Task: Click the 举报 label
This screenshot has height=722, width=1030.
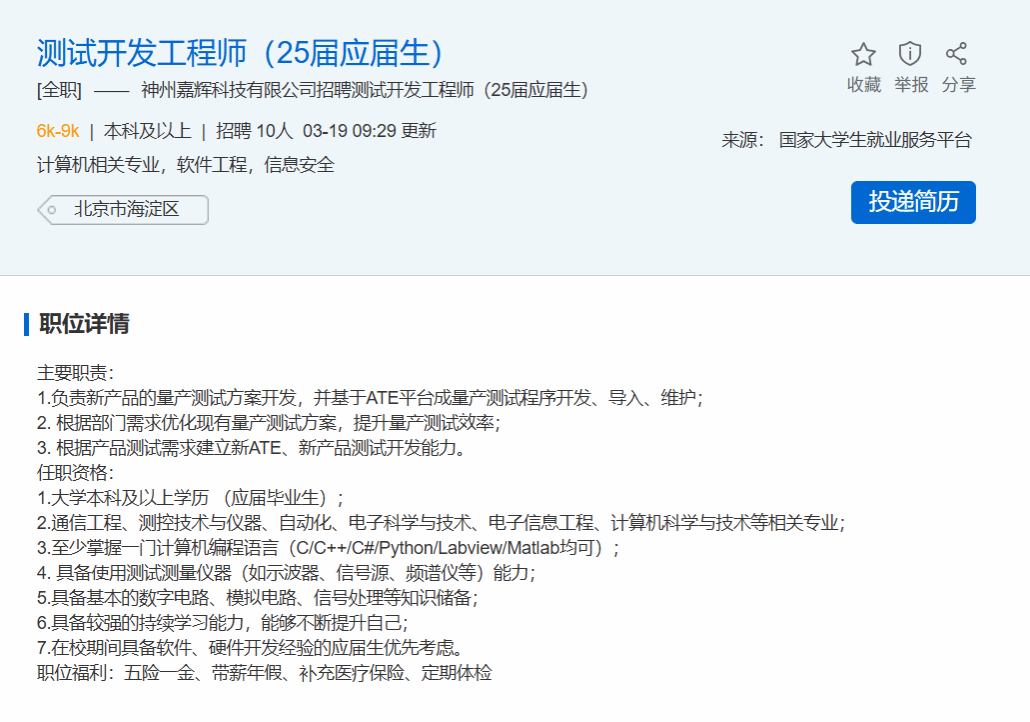Action: click(x=911, y=85)
